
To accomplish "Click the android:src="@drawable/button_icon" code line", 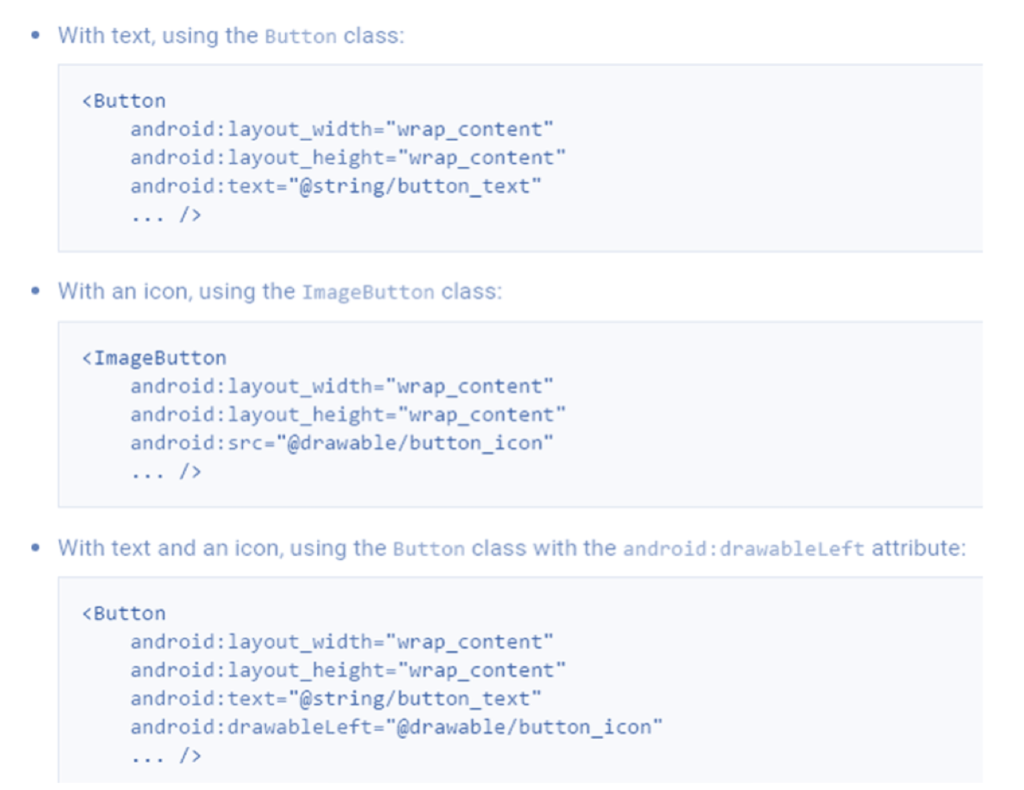I will tap(341, 443).
